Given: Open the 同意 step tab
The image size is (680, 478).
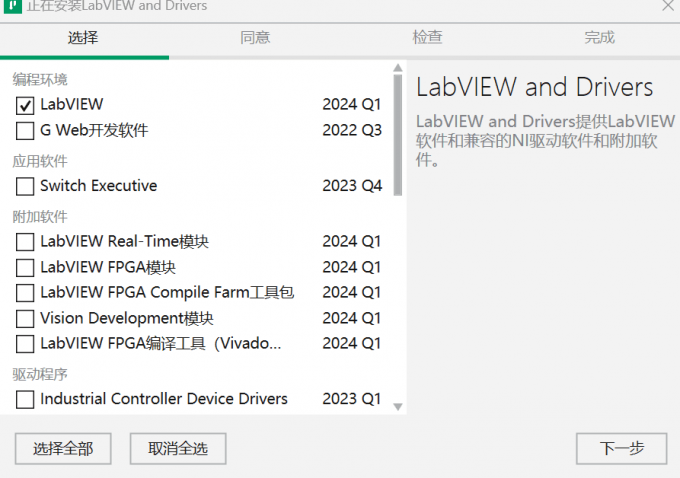Looking at the screenshot, I should [x=255, y=38].
